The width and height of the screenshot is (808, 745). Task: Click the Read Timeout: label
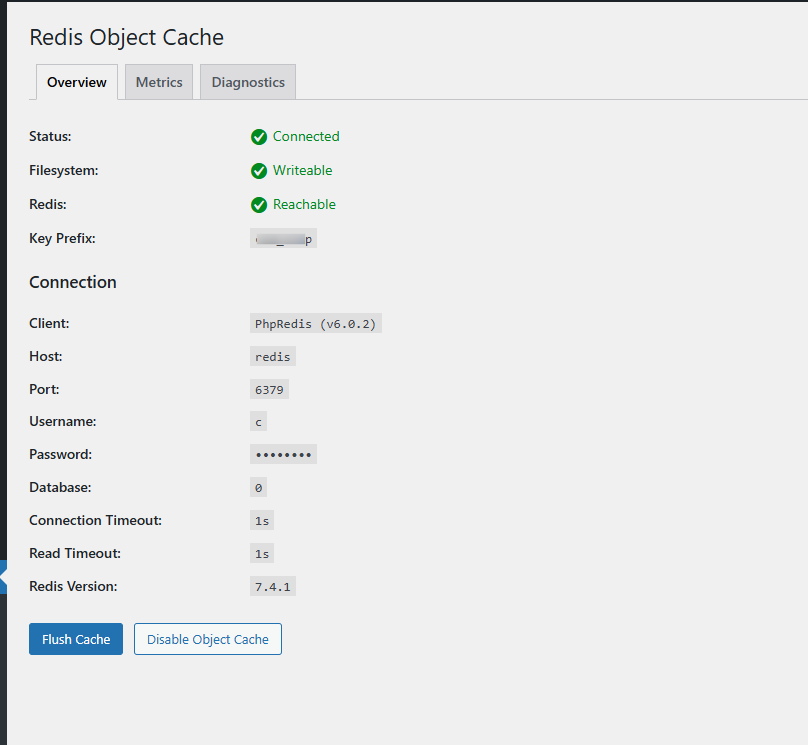click(x=75, y=553)
